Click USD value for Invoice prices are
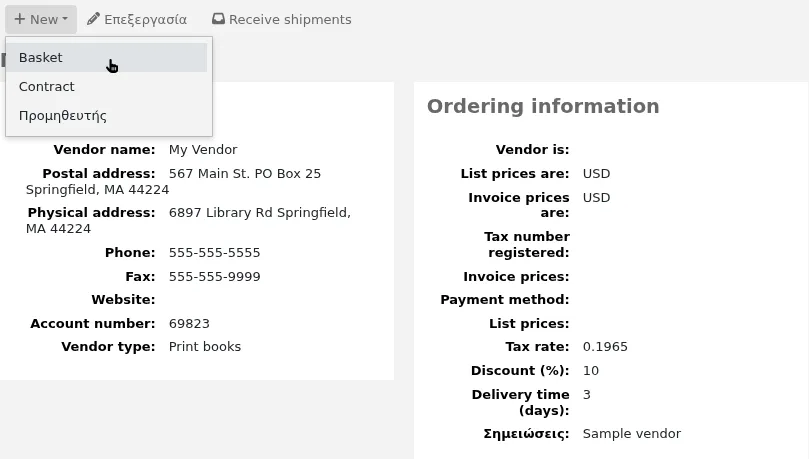The width and height of the screenshot is (809, 459). click(x=596, y=198)
